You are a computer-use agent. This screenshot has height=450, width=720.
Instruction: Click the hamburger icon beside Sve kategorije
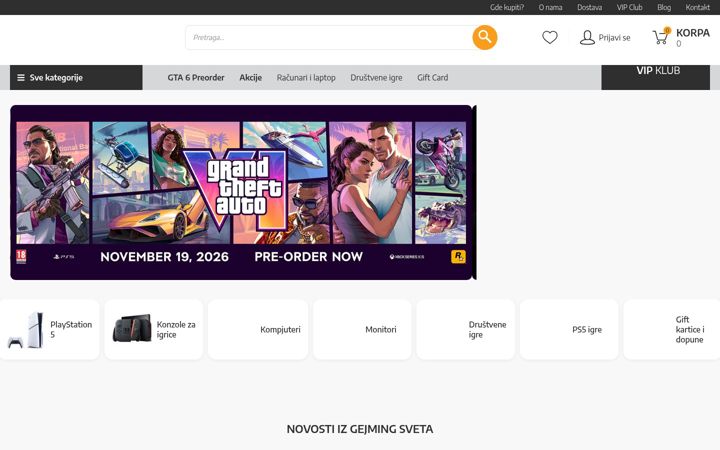(x=21, y=78)
